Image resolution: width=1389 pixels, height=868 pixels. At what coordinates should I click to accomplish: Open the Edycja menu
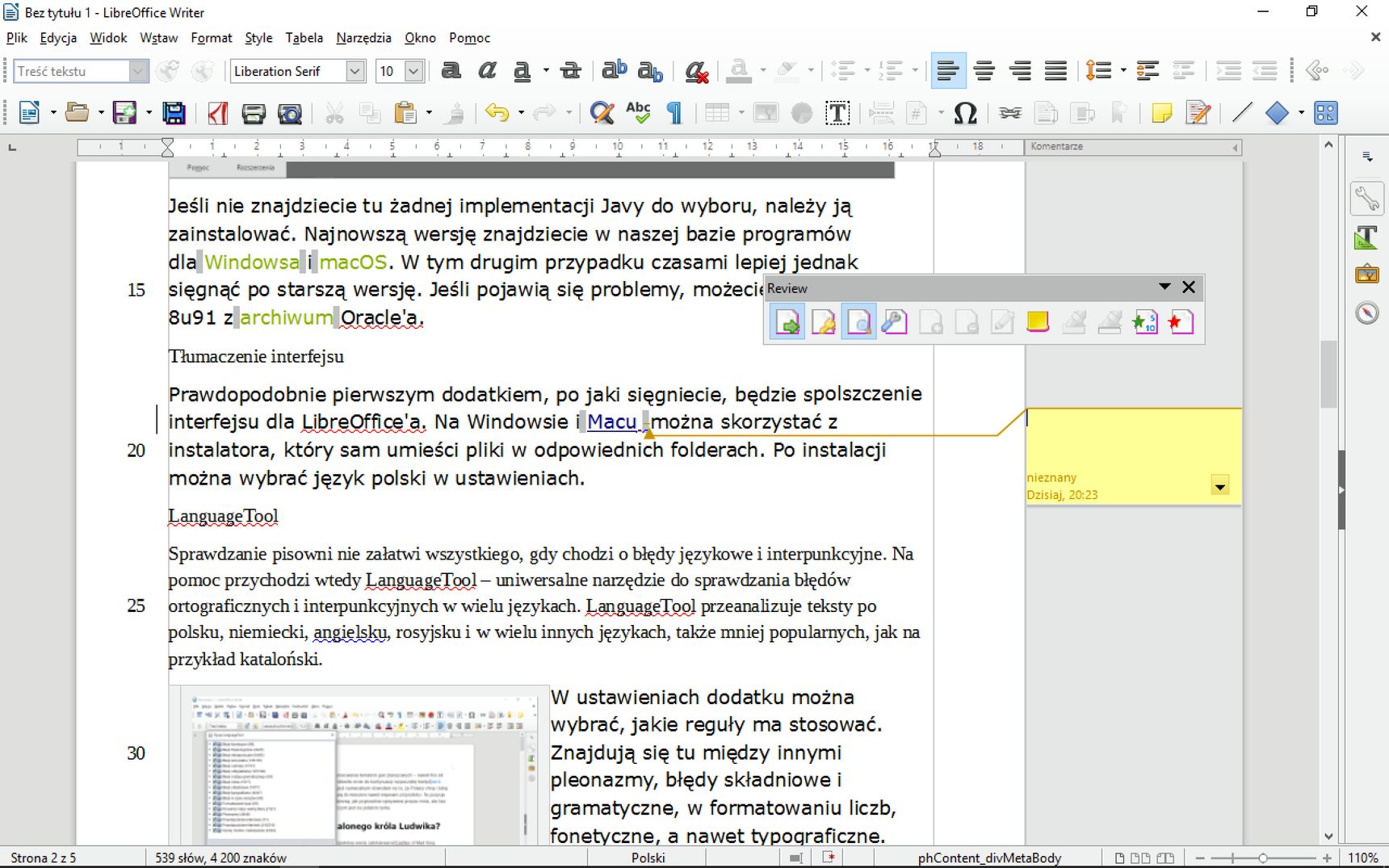58,38
